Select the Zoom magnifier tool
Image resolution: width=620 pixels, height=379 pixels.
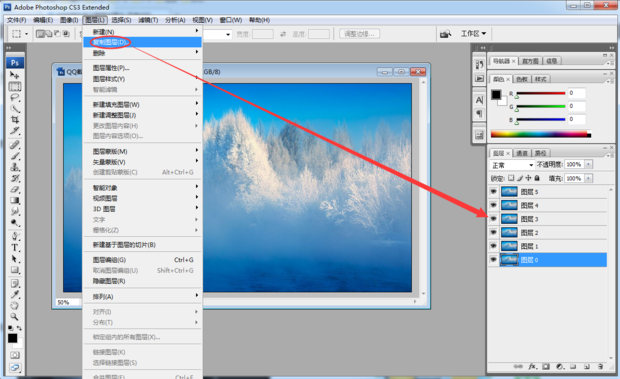click(x=15, y=317)
